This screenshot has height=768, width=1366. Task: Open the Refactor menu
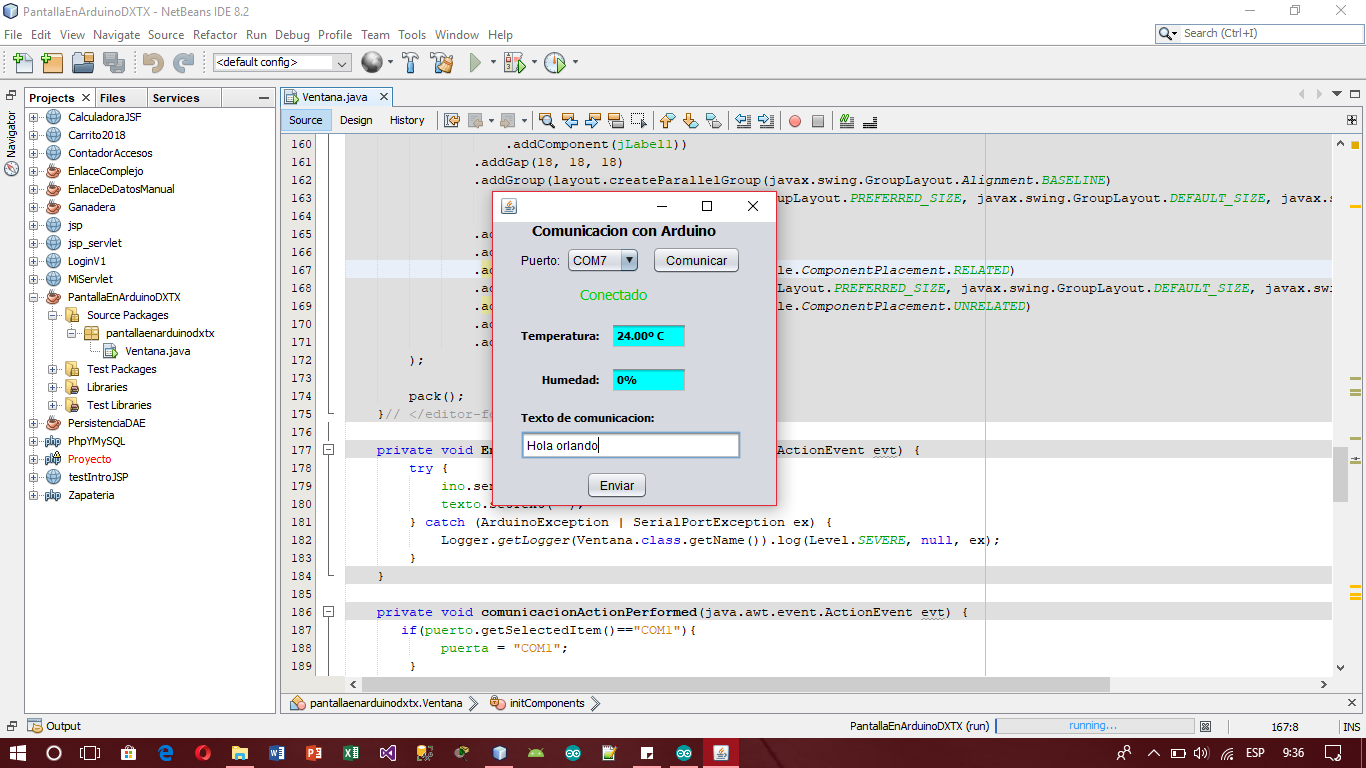215,34
